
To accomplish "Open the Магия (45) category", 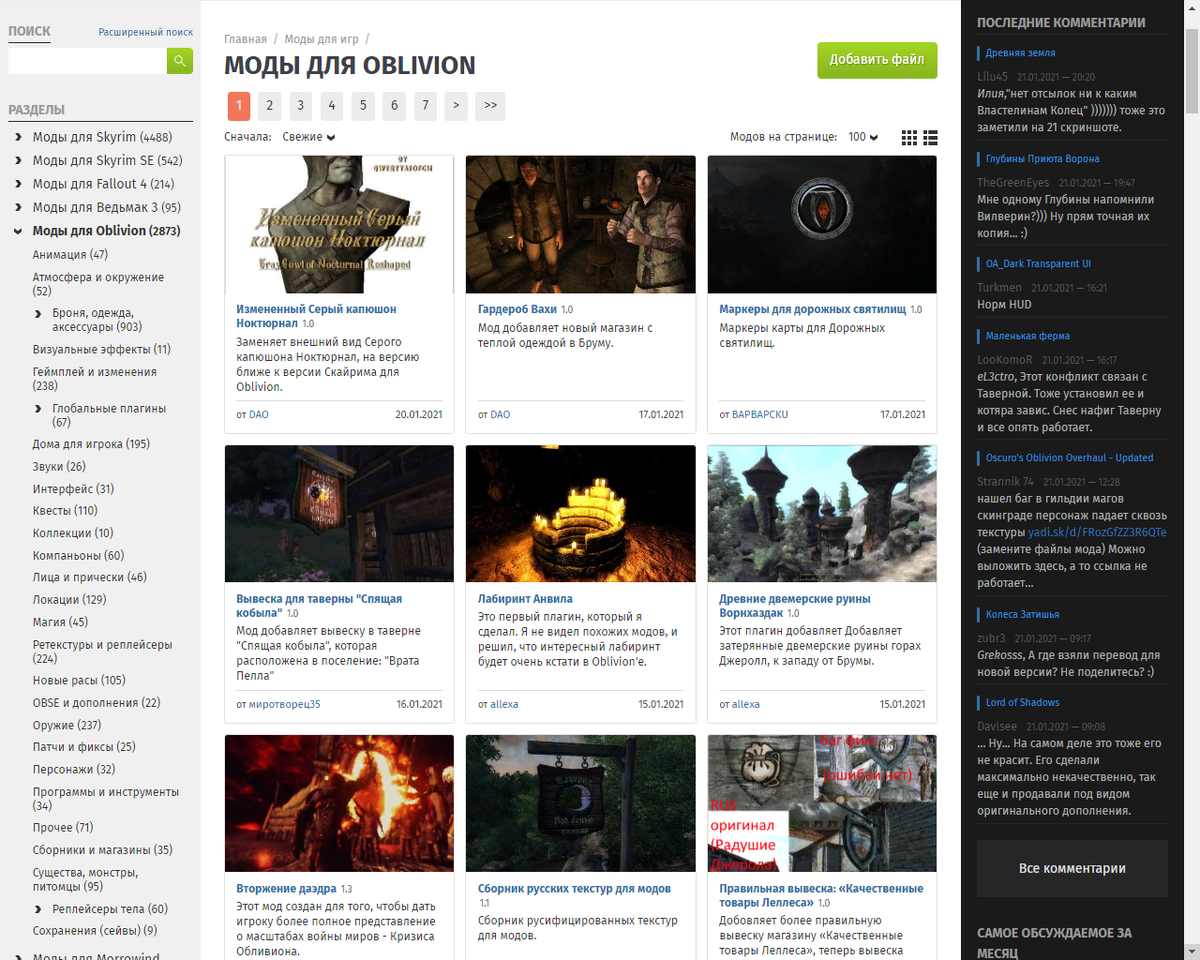I will [60, 622].
